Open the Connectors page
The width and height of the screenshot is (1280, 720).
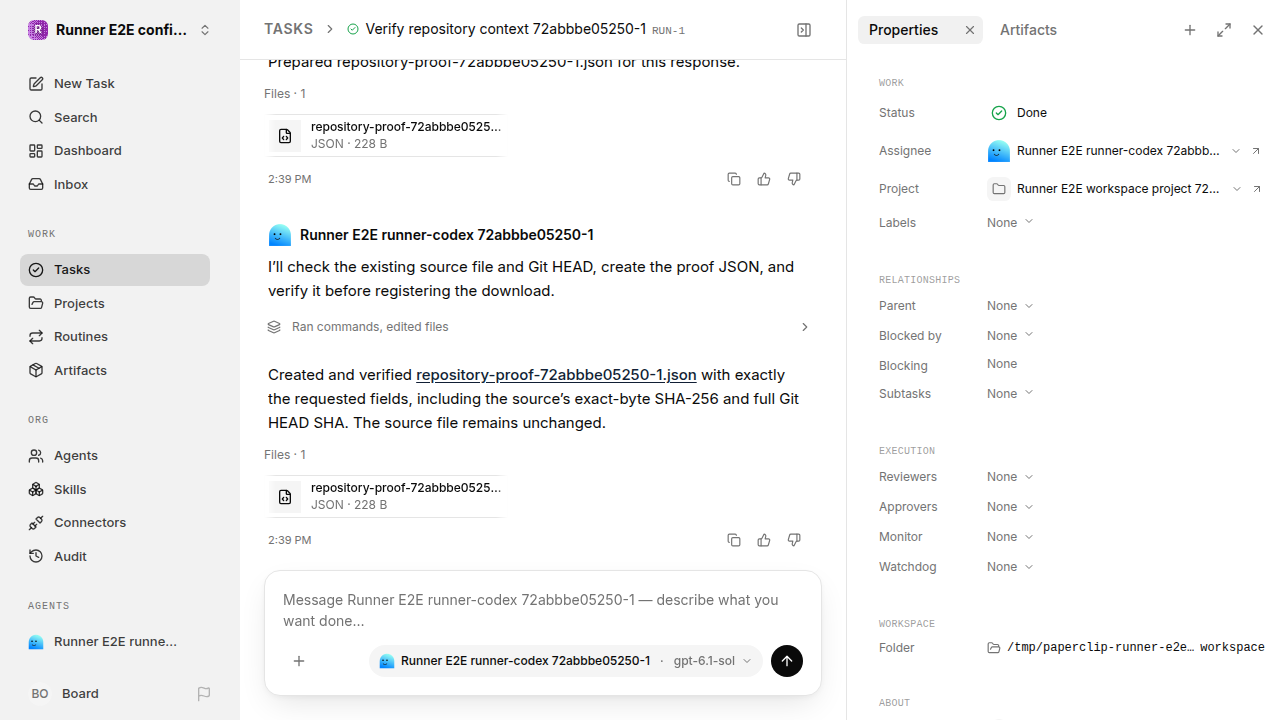coord(115,522)
